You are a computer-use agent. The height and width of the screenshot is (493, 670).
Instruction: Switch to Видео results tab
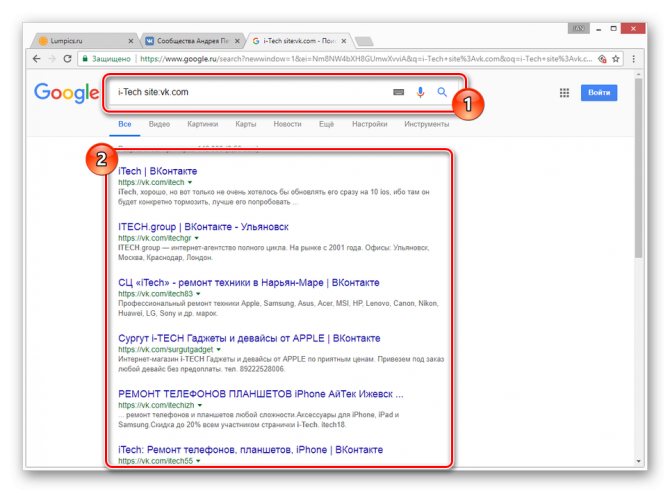pyautogui.click(x=159, y=124)
